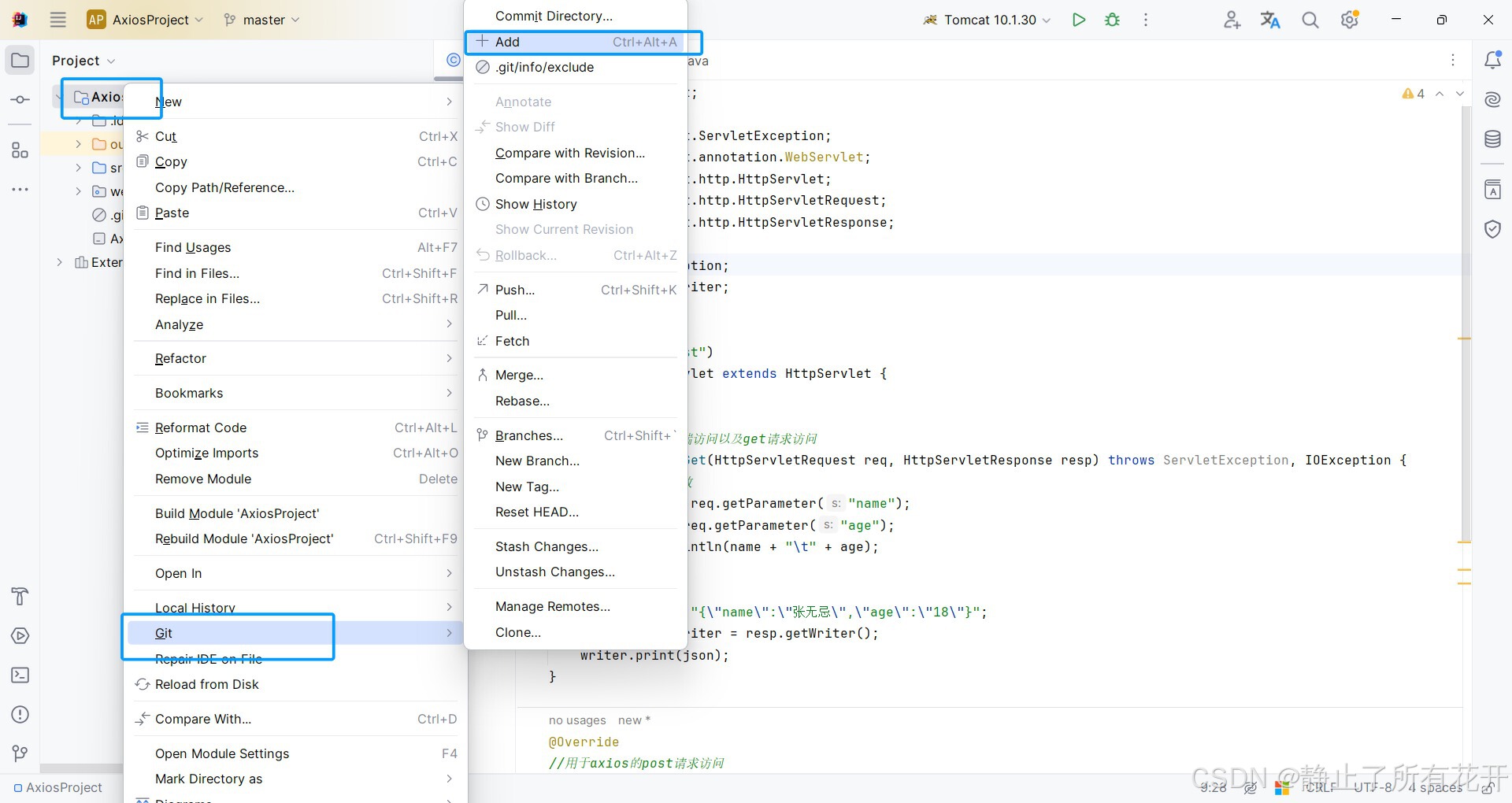
Task: Open the Git tool window icon
Action: [x=20, y=753]
